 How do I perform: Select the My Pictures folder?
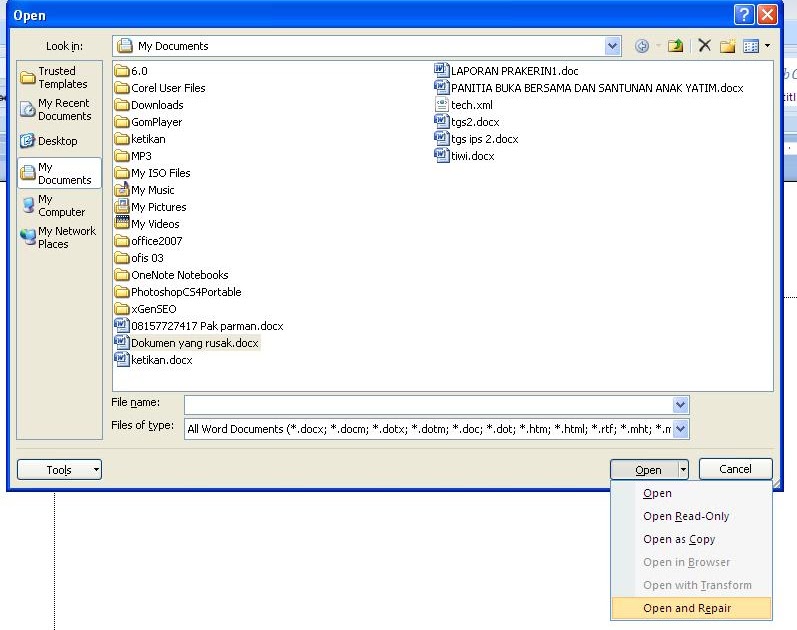150,207
